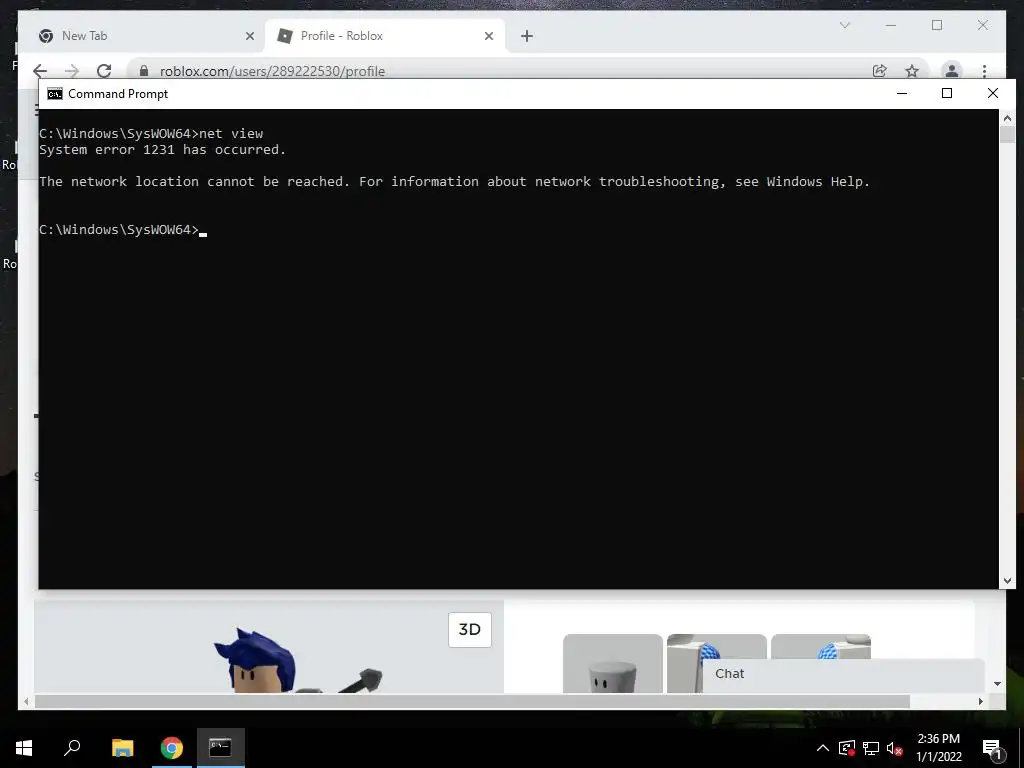The width and height of the screenshot is (1024, 768).
Task: Click Command Prompt scrollbar up arrow
Action: 1007,118
